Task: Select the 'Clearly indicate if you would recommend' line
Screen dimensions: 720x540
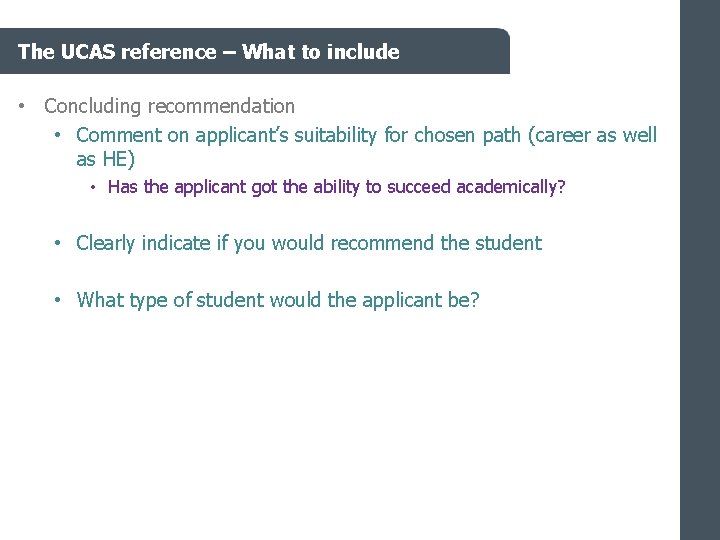Action: pos(308,243)
